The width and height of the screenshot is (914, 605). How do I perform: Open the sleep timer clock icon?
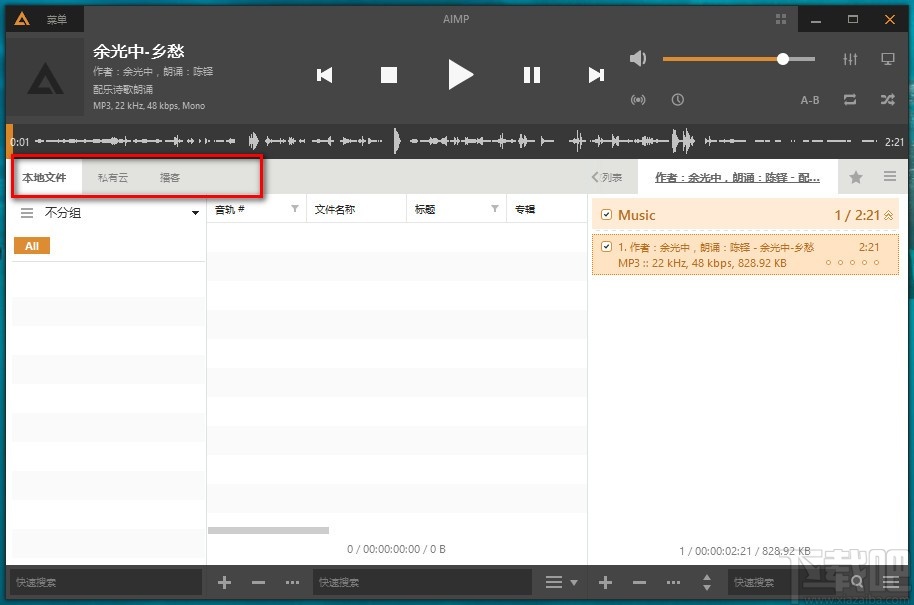[678, 99]
